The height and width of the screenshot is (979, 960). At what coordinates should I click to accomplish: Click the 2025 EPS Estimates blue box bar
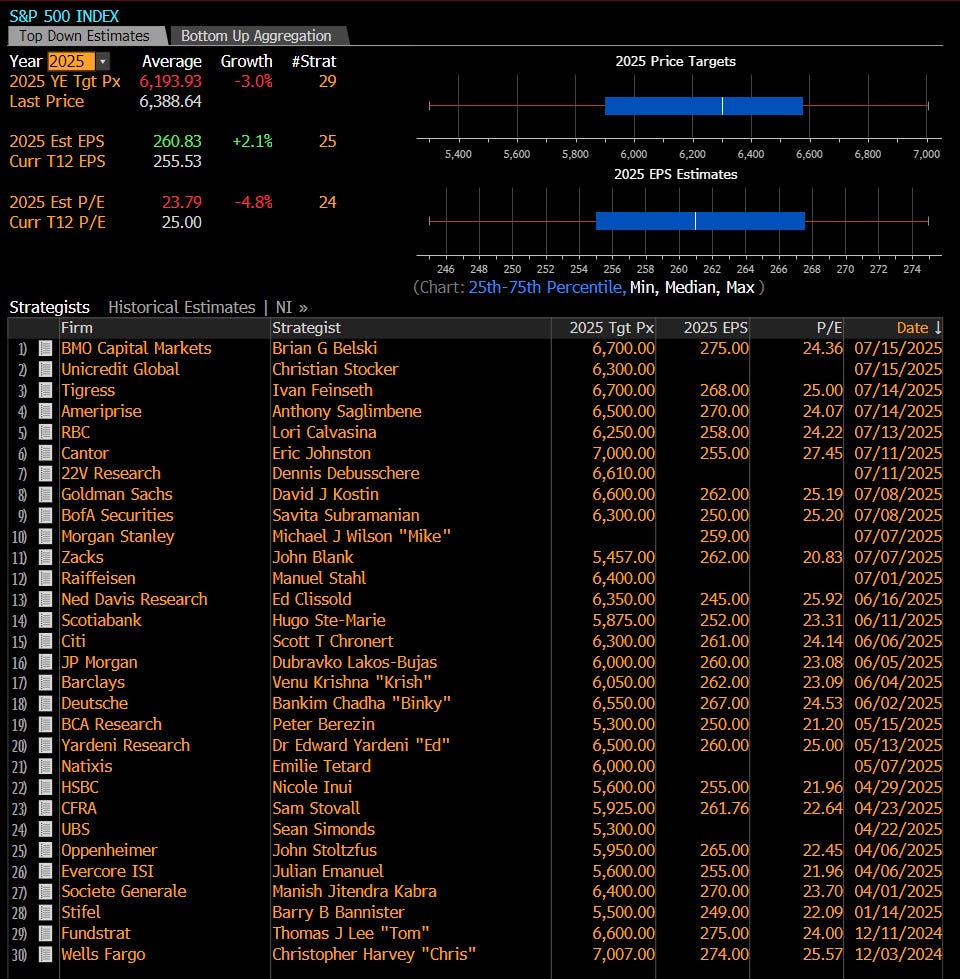coord(700,221)
